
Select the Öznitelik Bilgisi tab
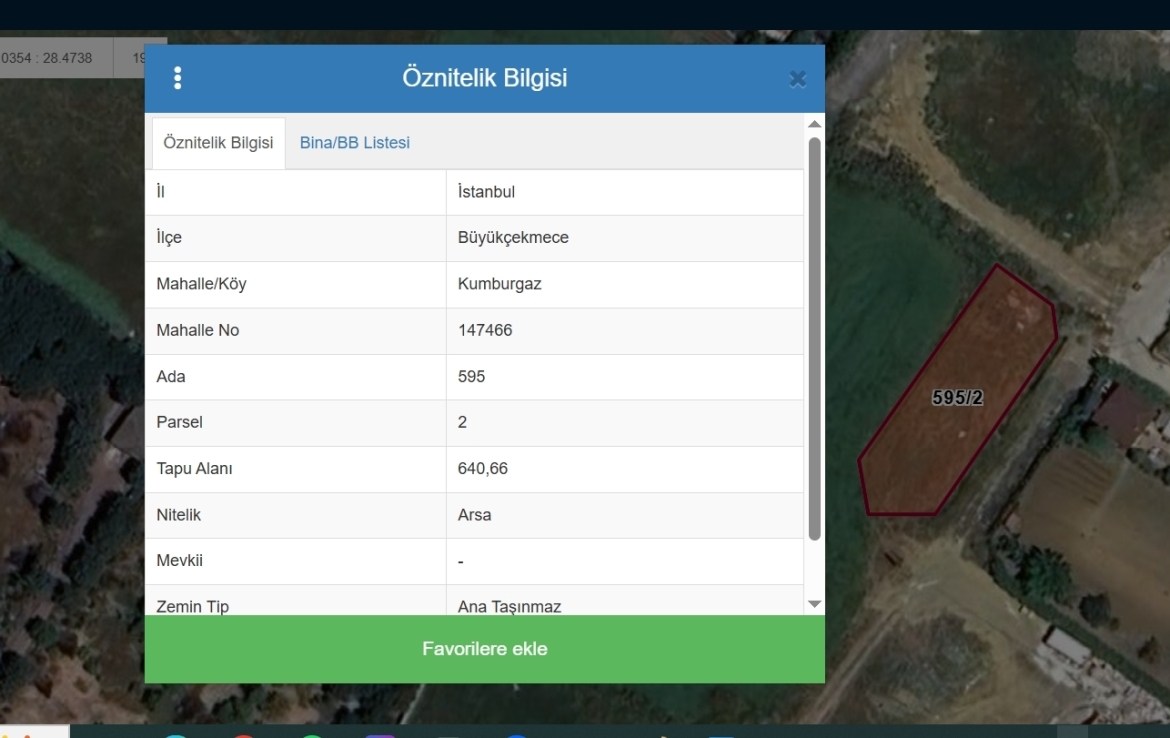pos(218,143)
